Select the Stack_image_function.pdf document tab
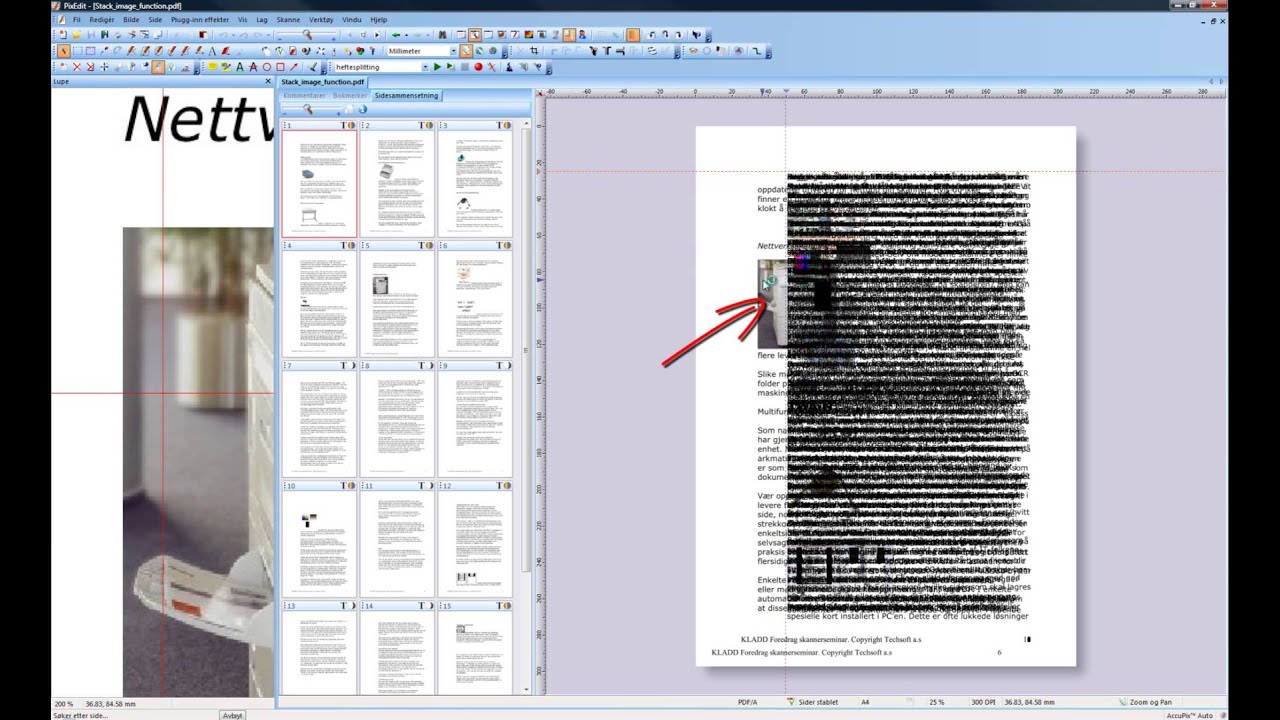The width and height of the screenshot is (1280, 720). 322,82
